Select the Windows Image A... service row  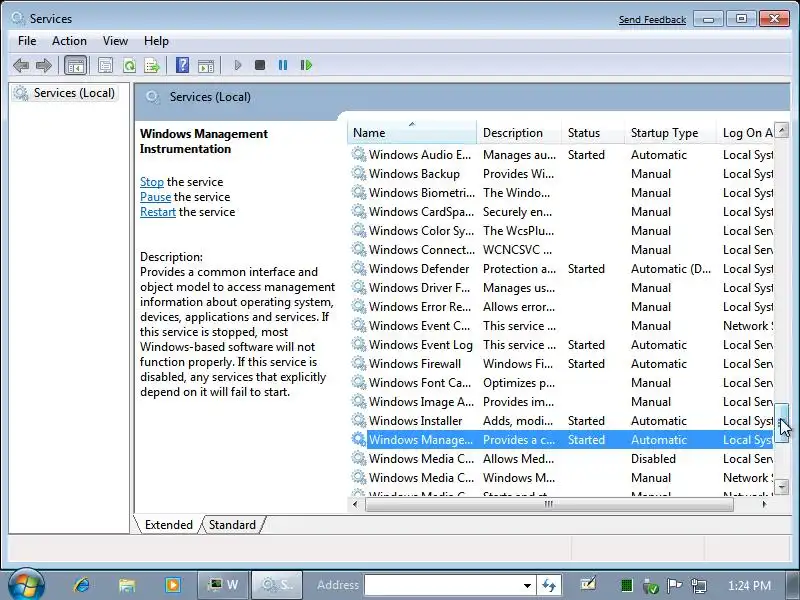561,402
